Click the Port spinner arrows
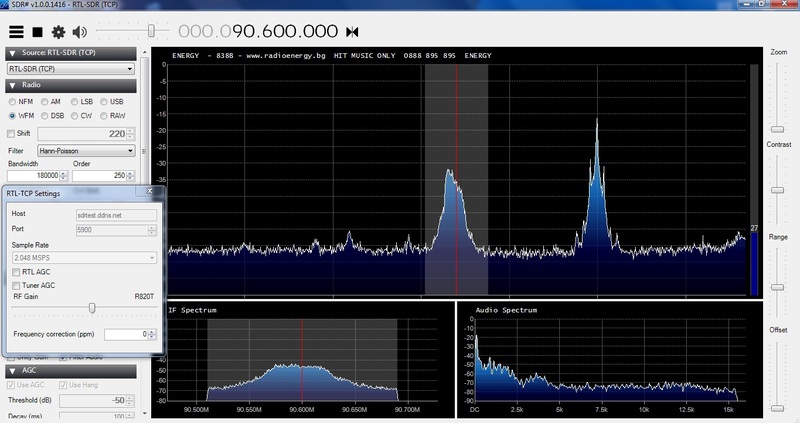 pyautogui.click(x=152, y=230)
